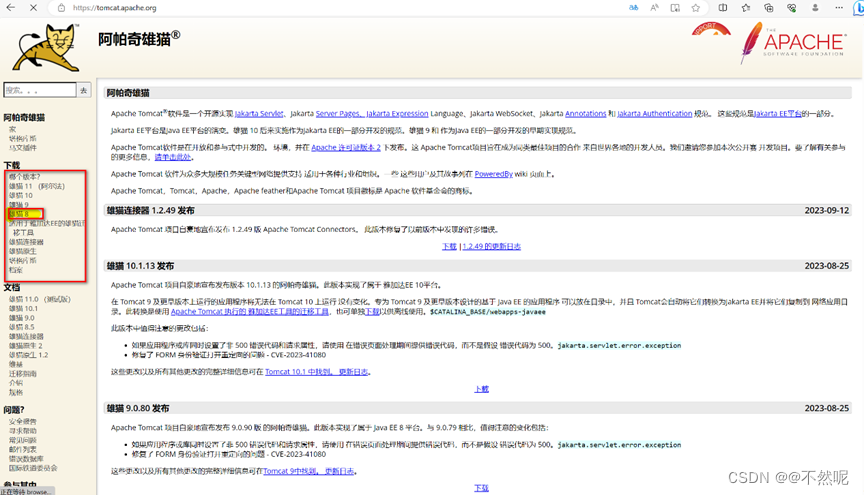This screenshot has width=864, height=495.
Task: Open the Read Aloud icon in address bar
Action: click(x=654, y=8)
